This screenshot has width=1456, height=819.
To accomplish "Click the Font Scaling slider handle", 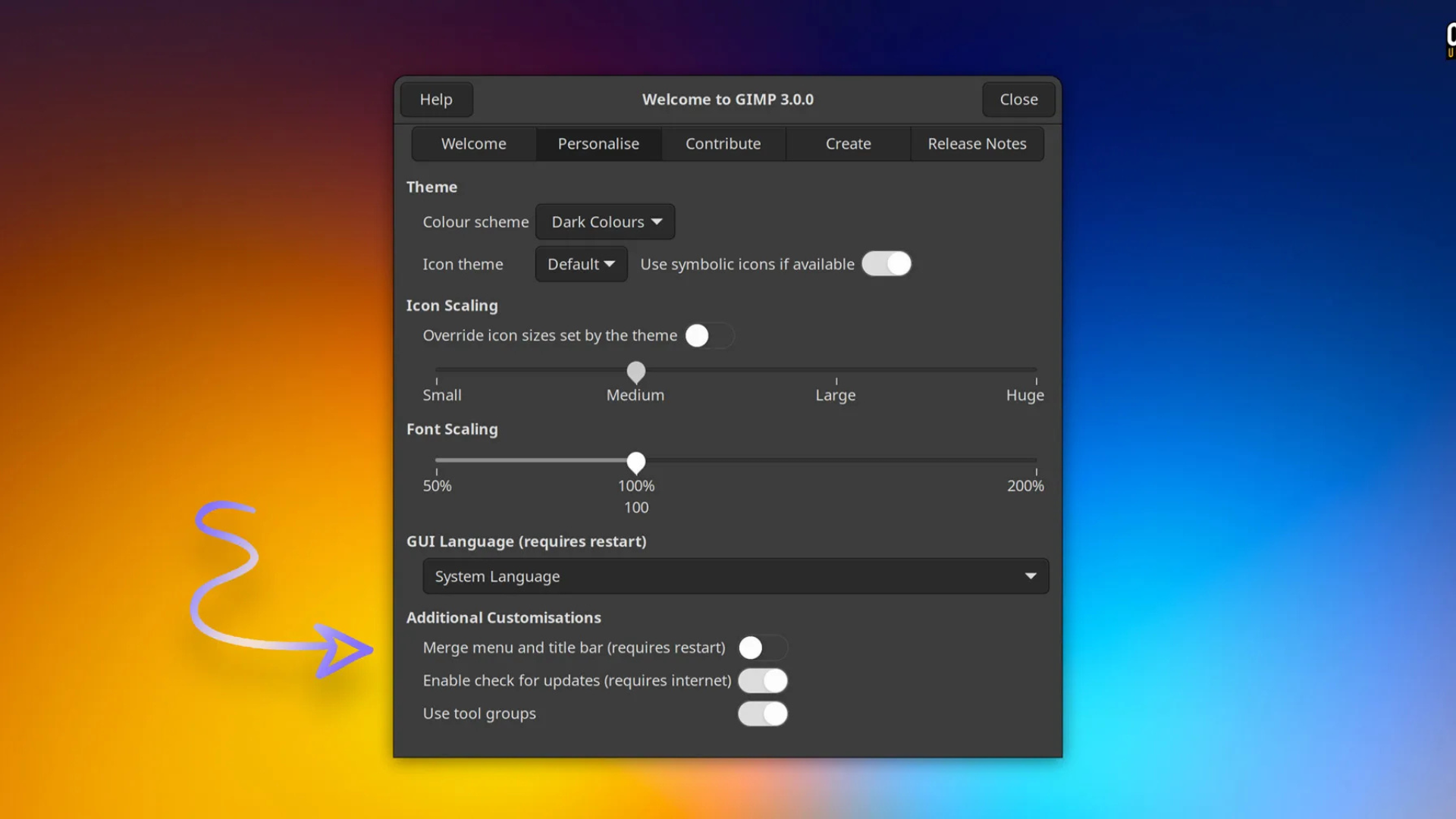I will point(636,461).
